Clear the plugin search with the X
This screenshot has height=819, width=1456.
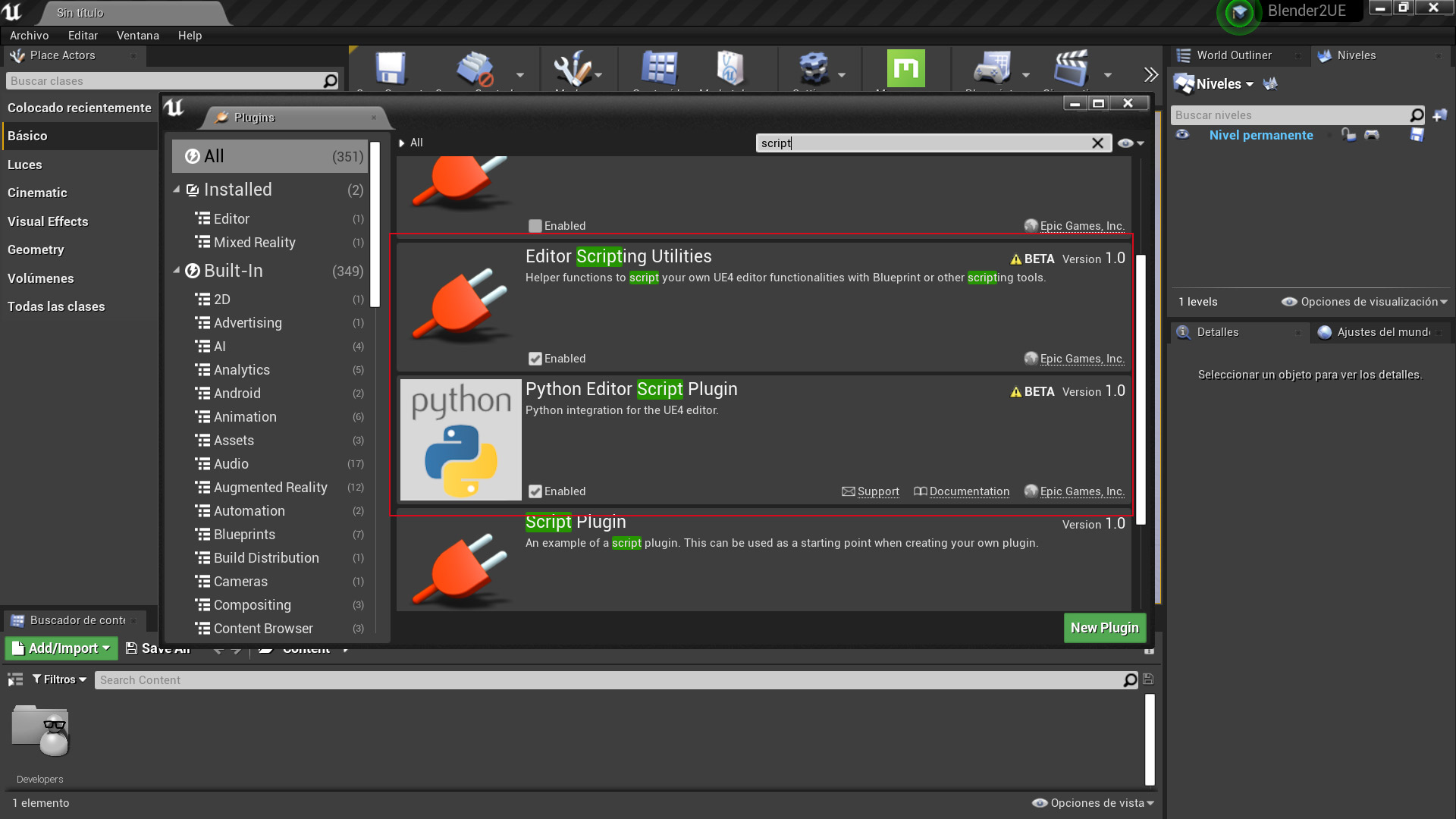coord(1097,143)
